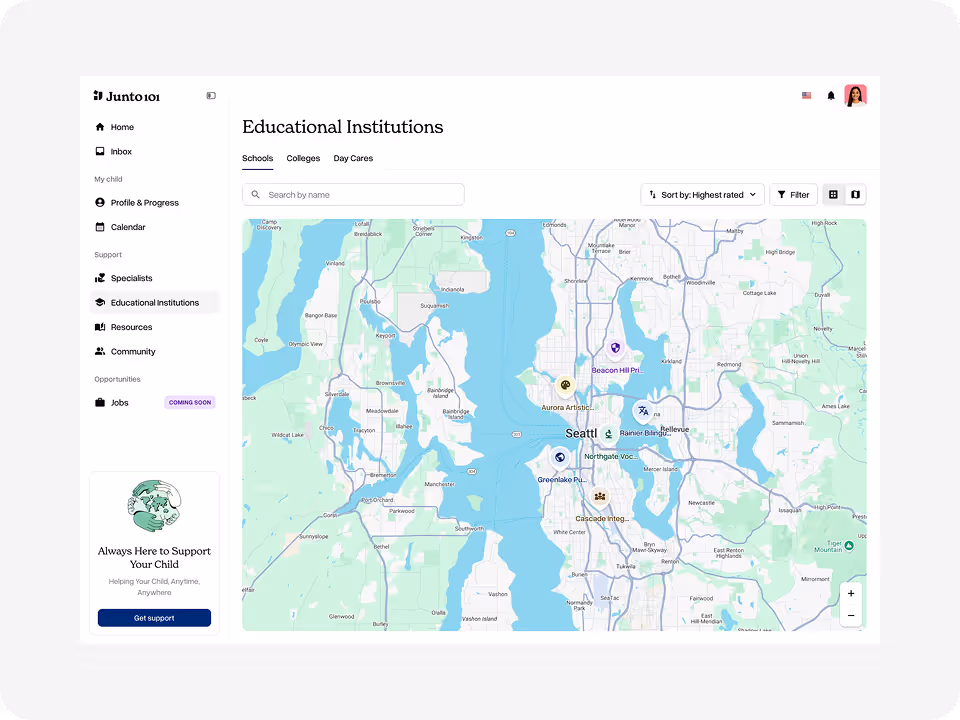Click the Search by name field

click(x=353, y=194)
